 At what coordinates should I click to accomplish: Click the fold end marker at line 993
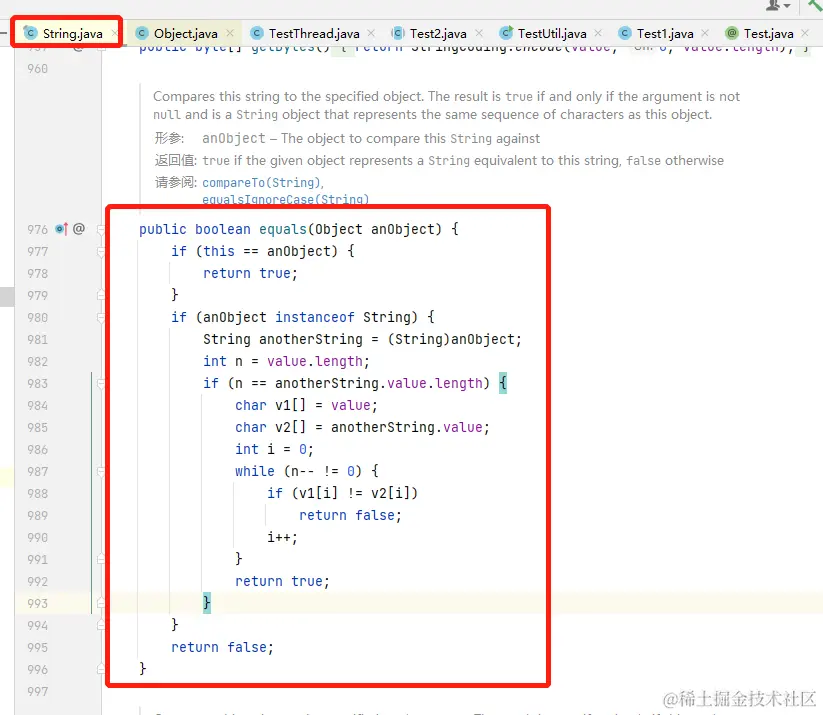point(101,603)
